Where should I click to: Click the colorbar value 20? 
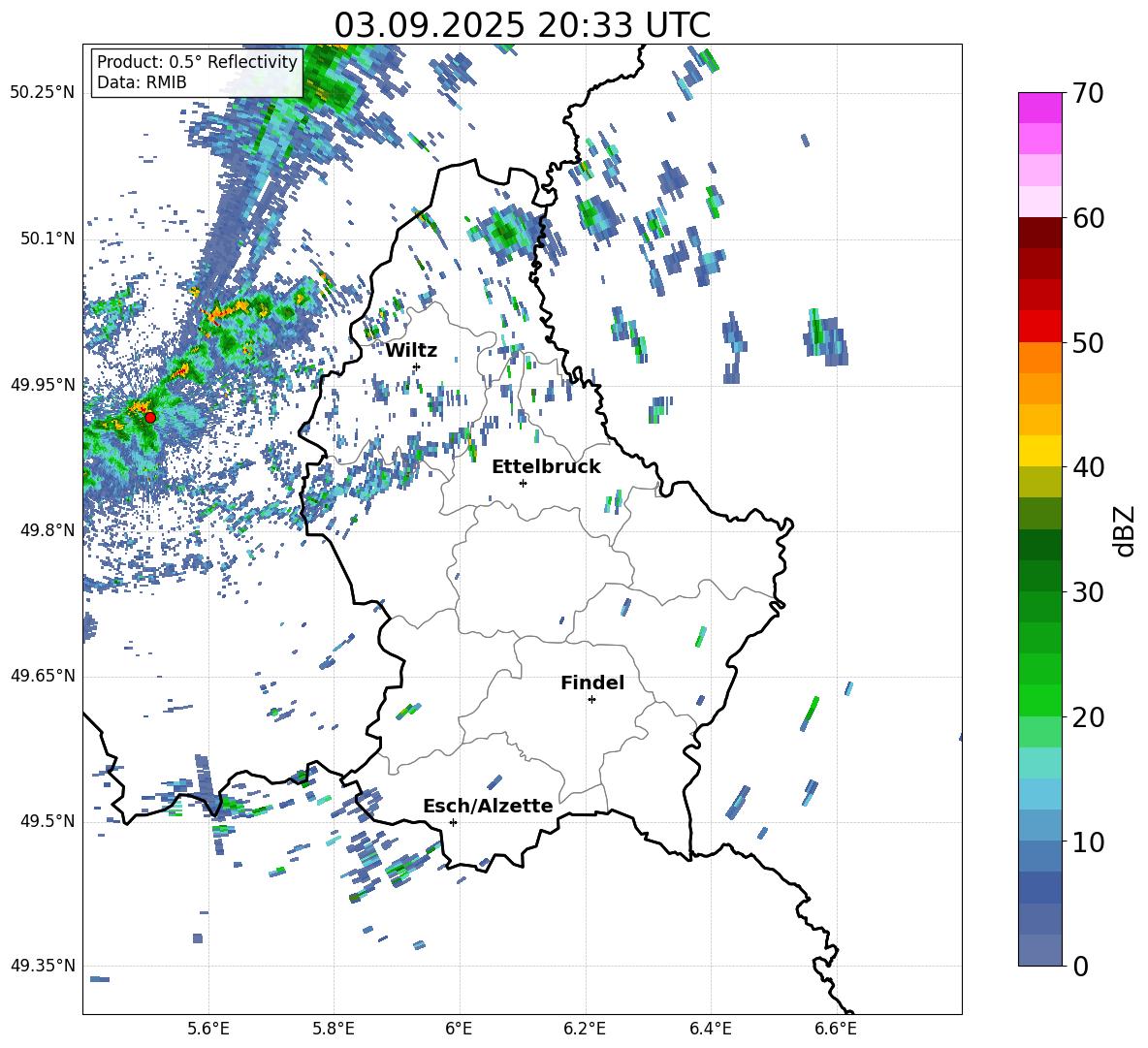pos(1088,716)
